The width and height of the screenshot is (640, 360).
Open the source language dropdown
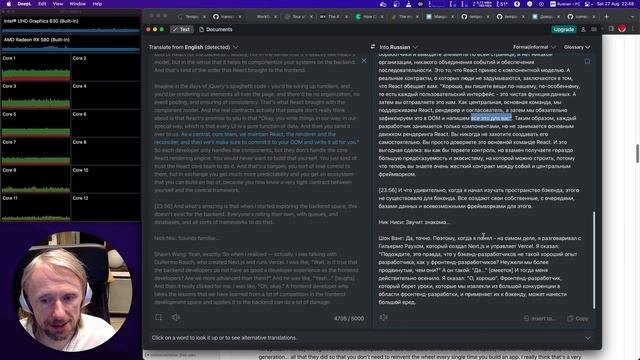193,47
